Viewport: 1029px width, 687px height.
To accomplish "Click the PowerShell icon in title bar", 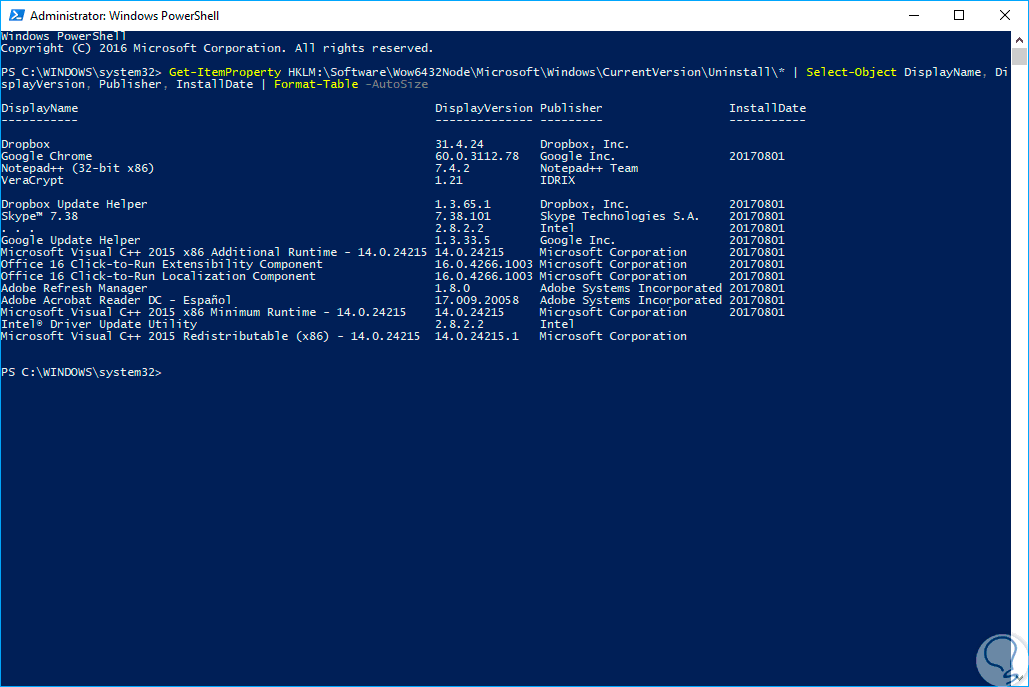I will (x=15, y=16).
